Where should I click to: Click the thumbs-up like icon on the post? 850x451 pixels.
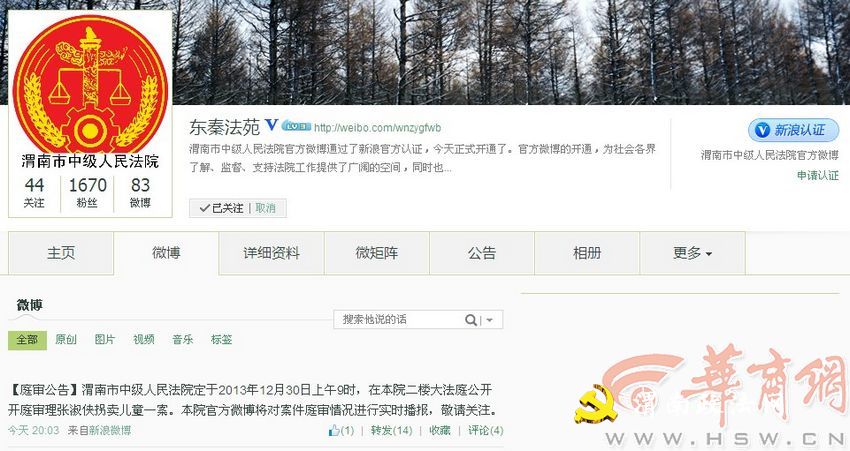334,430
